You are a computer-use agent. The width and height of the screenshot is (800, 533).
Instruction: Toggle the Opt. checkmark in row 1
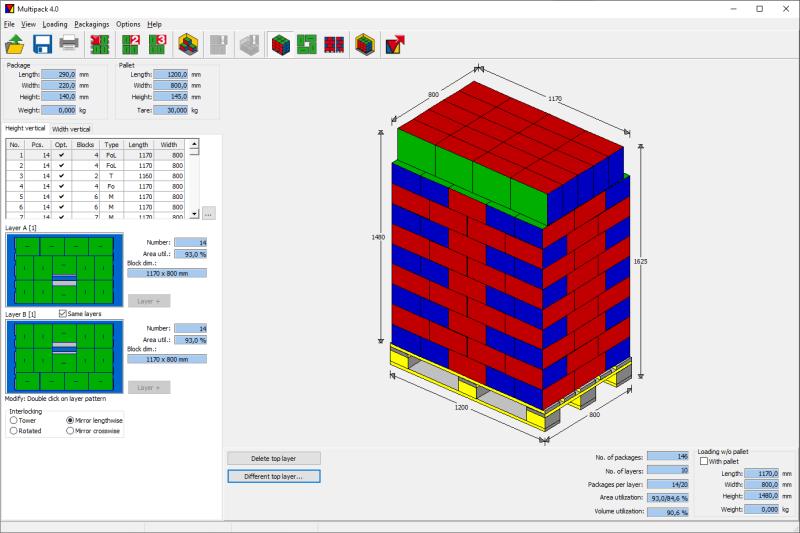[61, 155]
